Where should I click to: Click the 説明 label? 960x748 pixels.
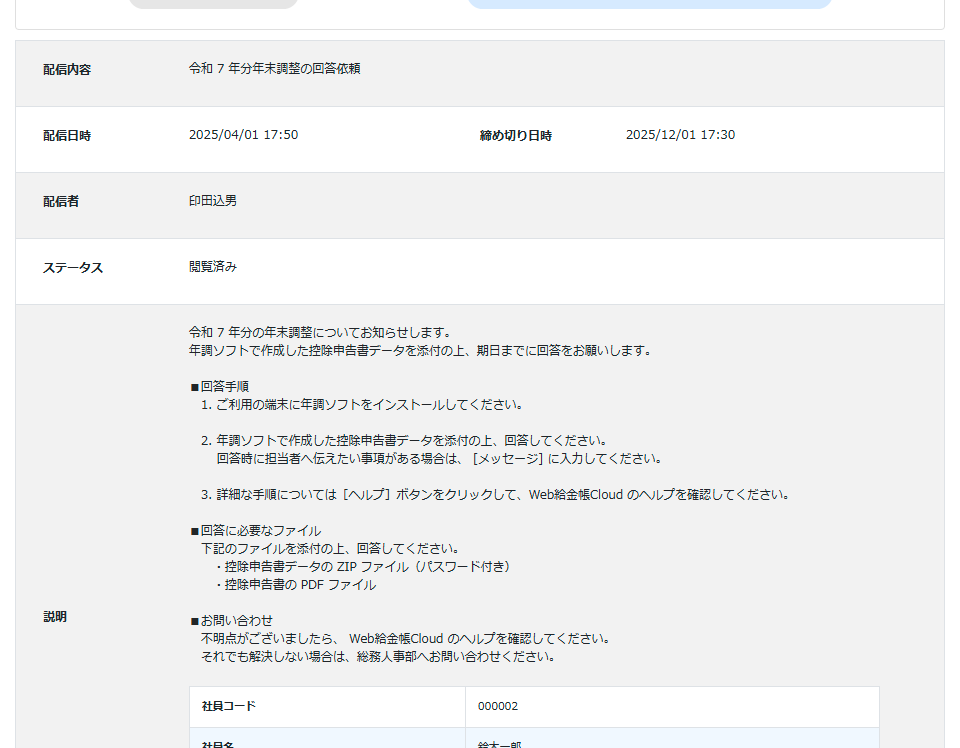55,617
